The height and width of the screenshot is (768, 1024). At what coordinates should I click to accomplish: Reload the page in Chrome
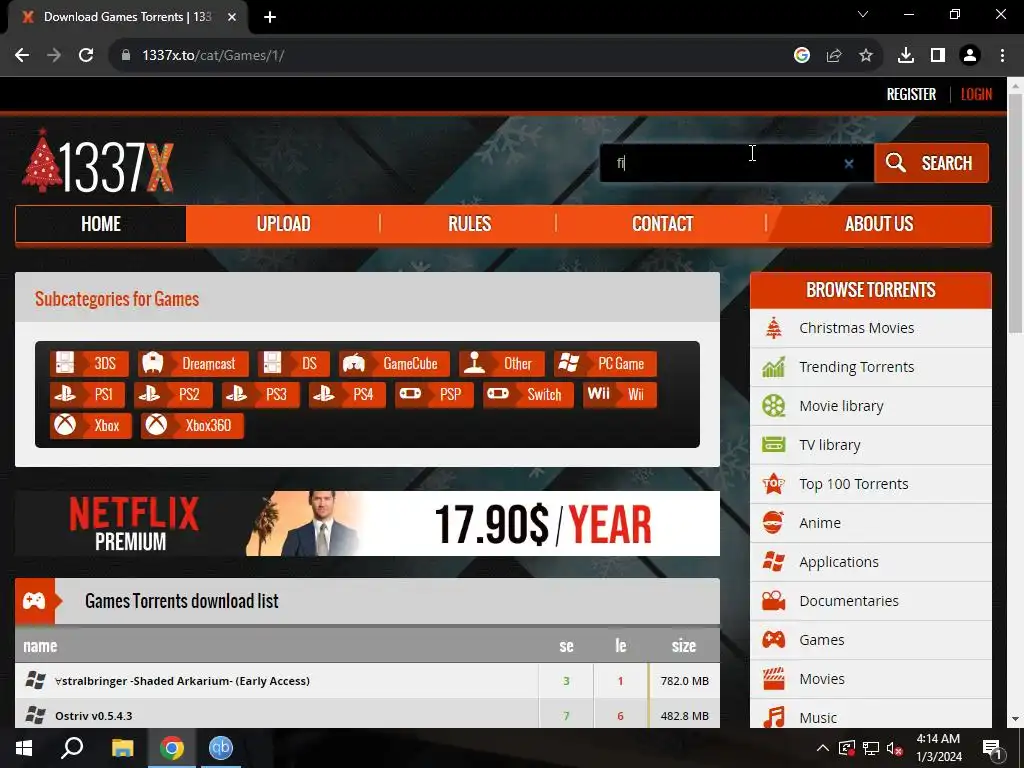click(86, 56)
